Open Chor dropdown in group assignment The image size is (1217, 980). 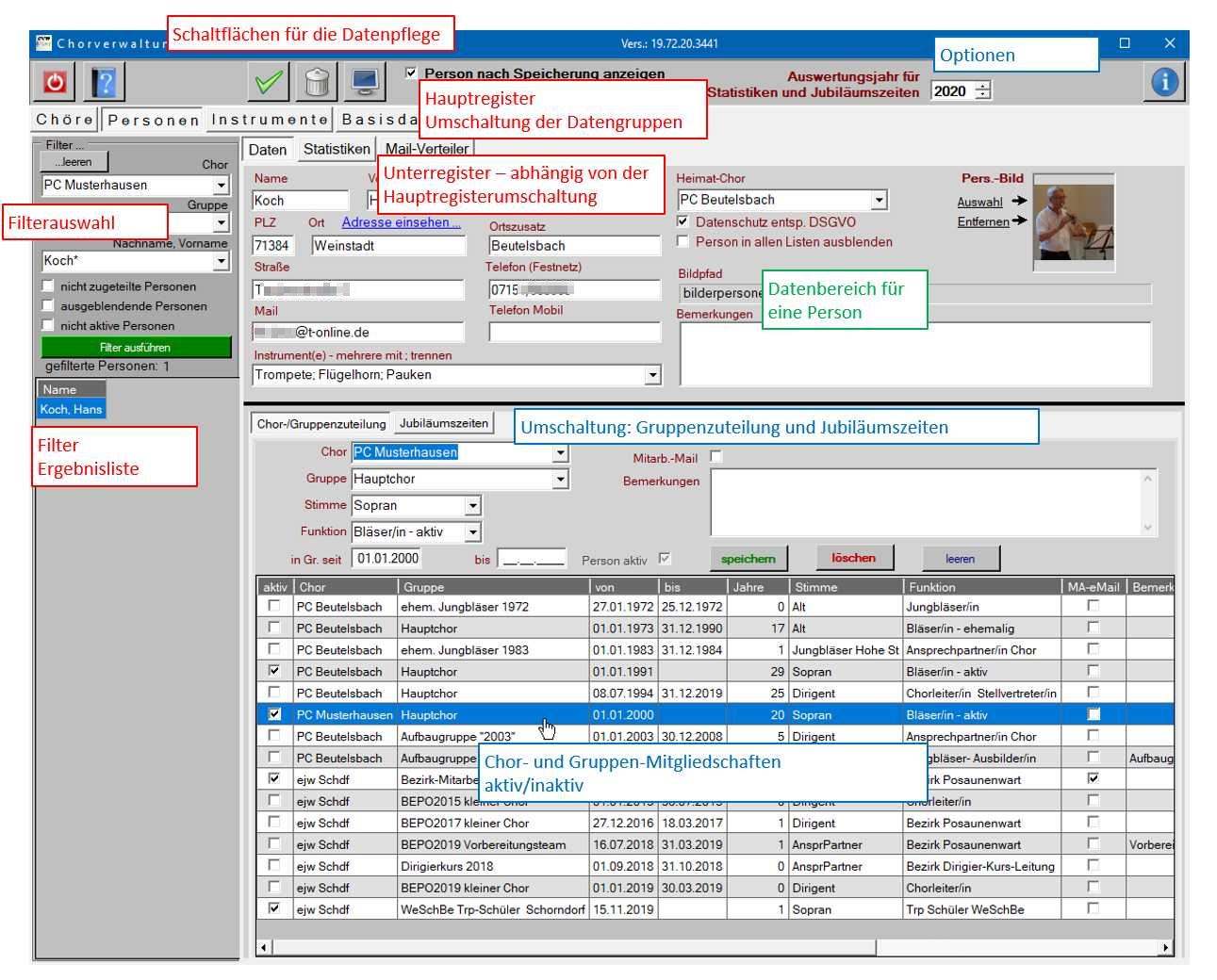pos(560,452)
